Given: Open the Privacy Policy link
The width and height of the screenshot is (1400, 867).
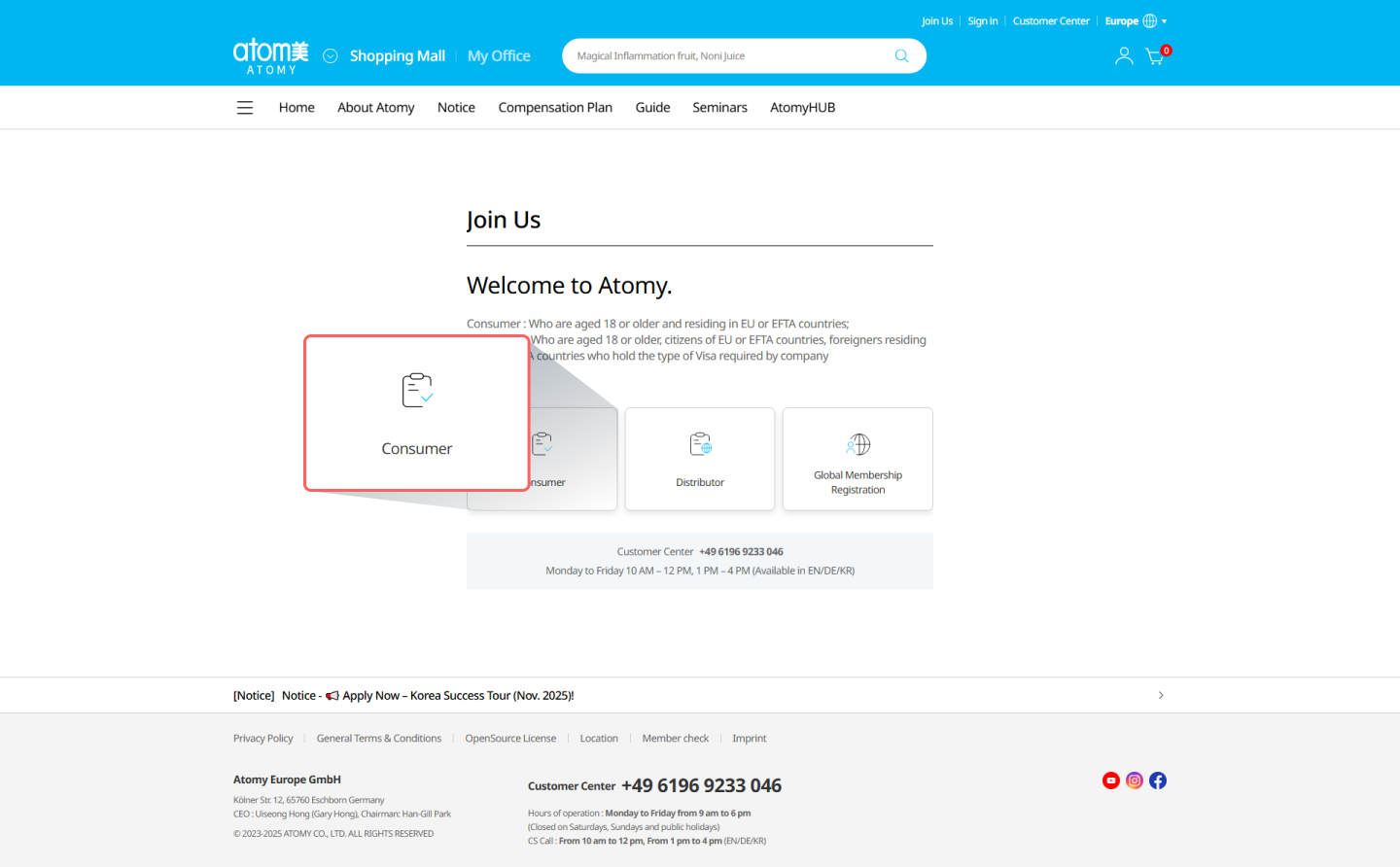Looking at the screenshot, I should [262, 739].
